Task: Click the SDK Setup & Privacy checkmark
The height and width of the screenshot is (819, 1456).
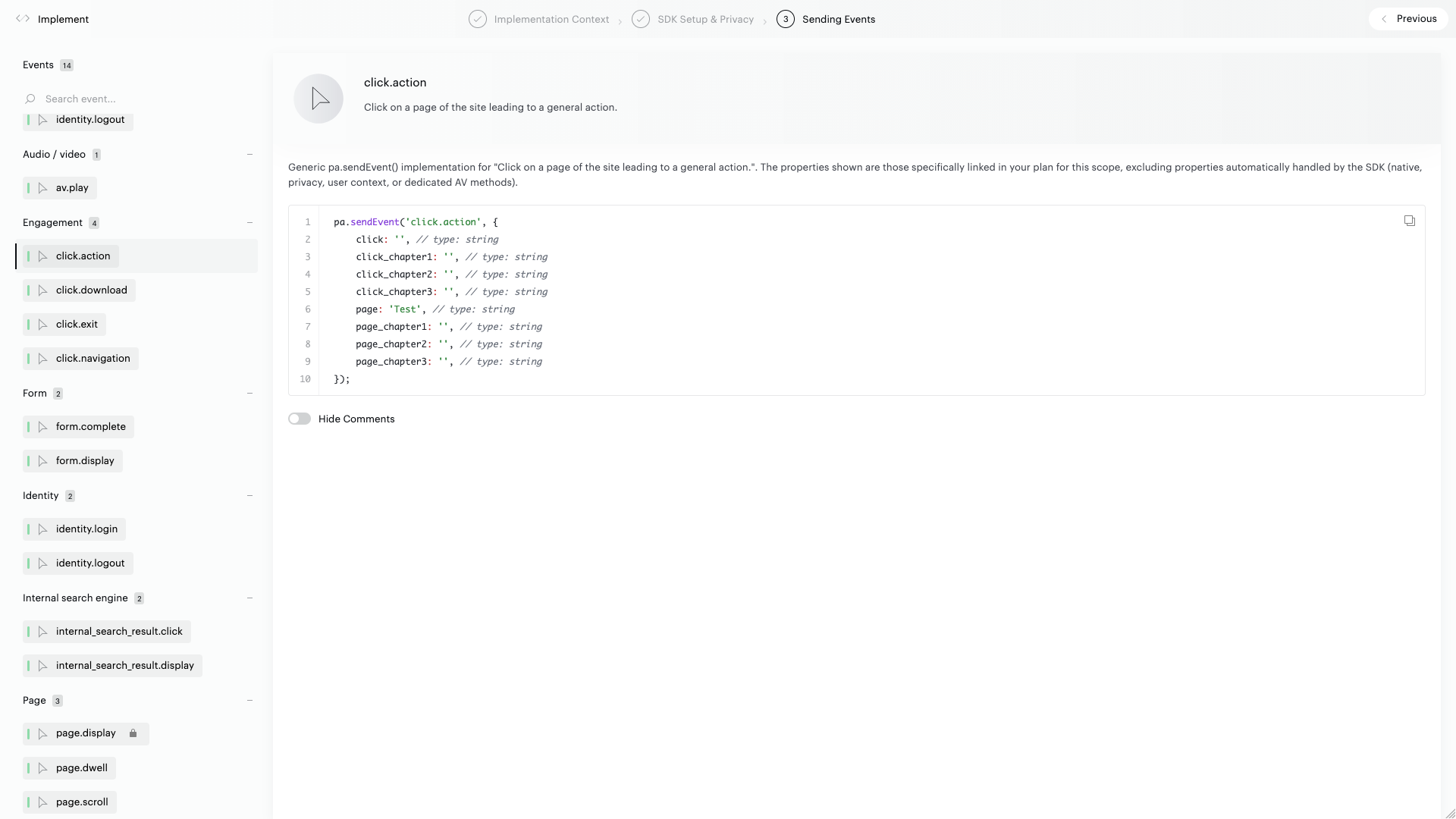Action: click(x=641, y=19)
